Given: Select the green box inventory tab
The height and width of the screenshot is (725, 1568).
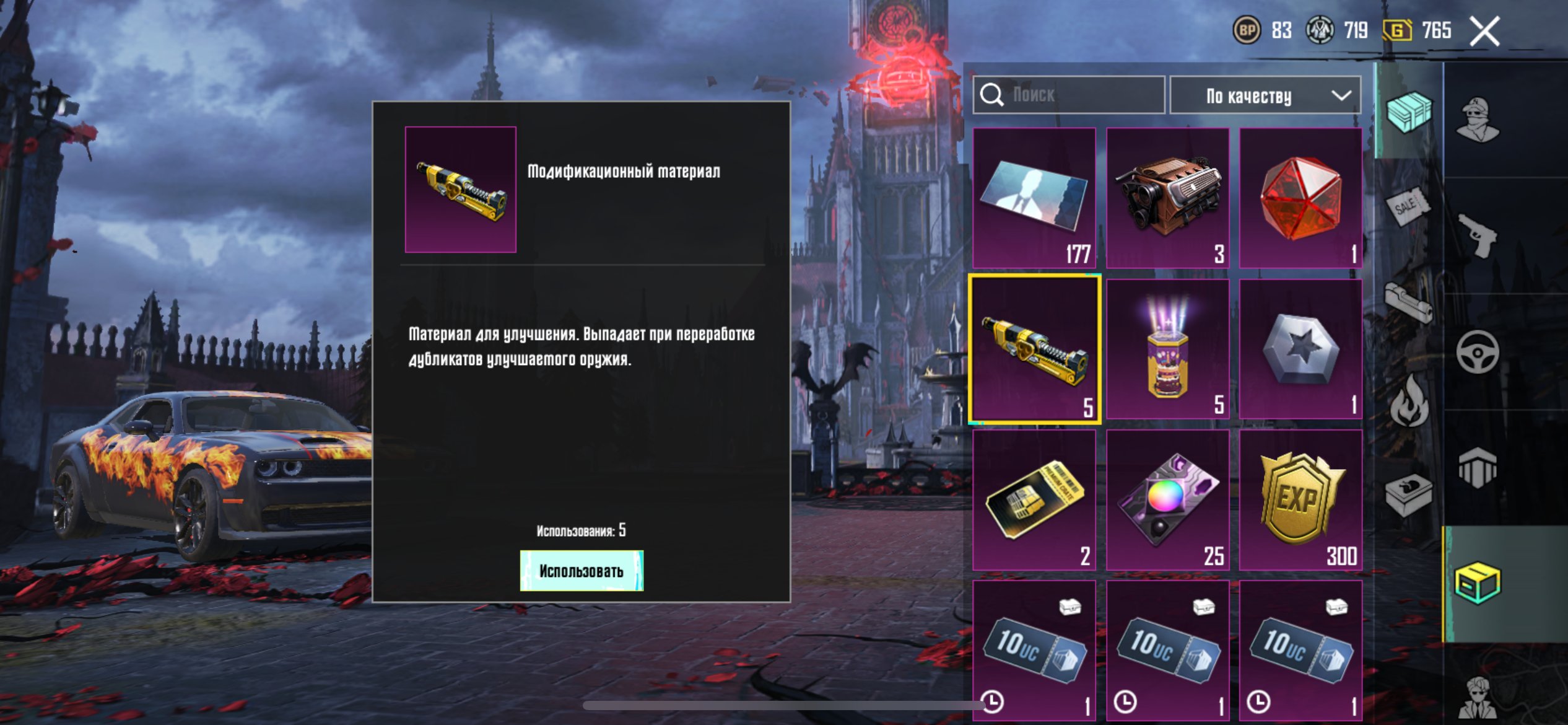Looking at the screenshot, I should tap(1478, 583).
